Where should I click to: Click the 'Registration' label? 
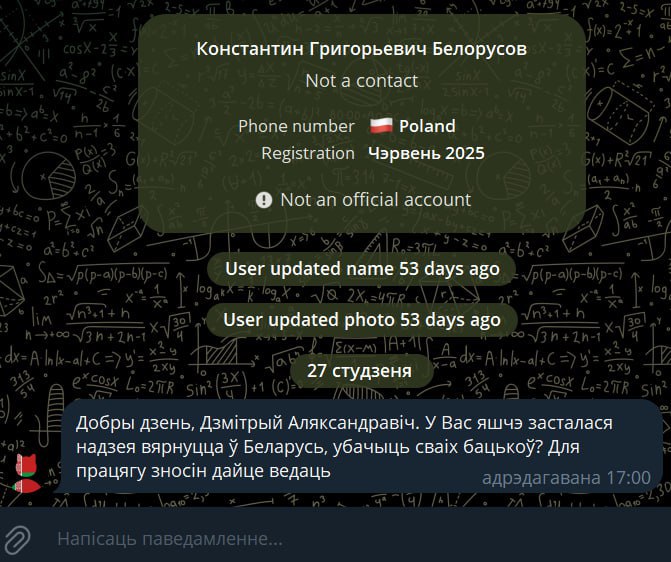308,153
